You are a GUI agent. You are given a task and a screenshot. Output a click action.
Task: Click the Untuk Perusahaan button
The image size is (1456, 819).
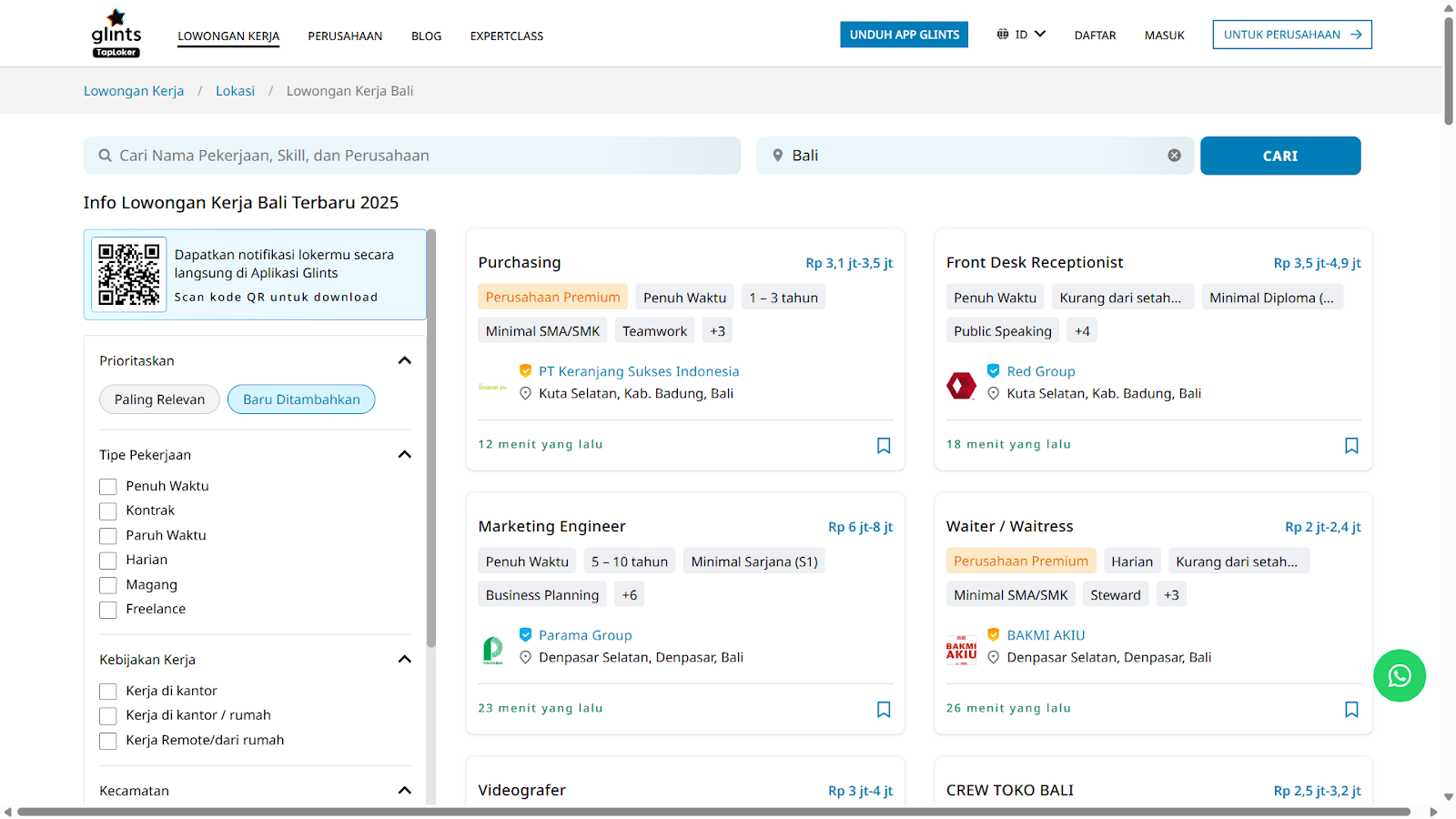[1292, 35]
